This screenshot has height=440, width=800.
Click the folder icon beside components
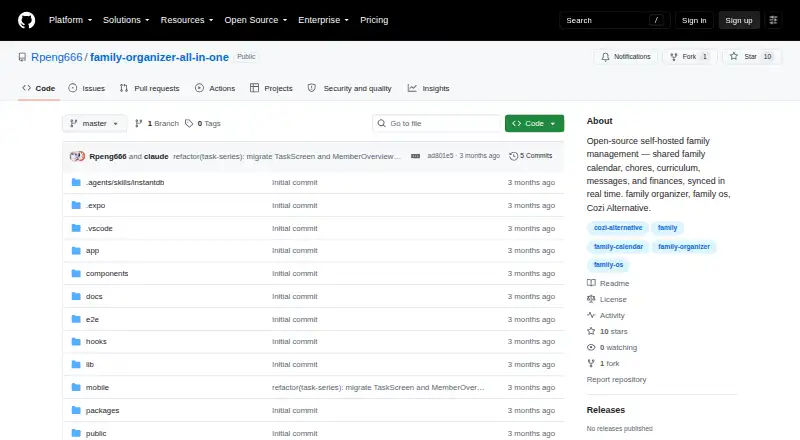tap(76, 274)
